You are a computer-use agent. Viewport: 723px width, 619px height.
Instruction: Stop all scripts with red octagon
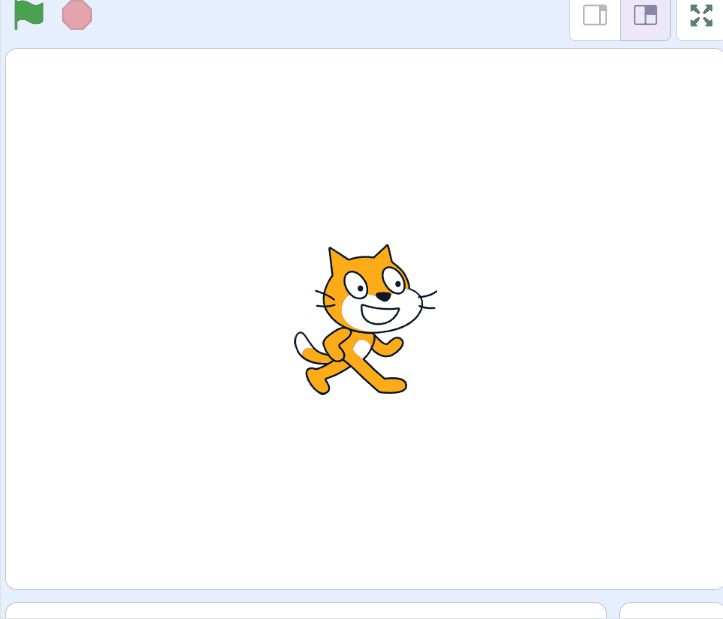[x=77, y=15]
